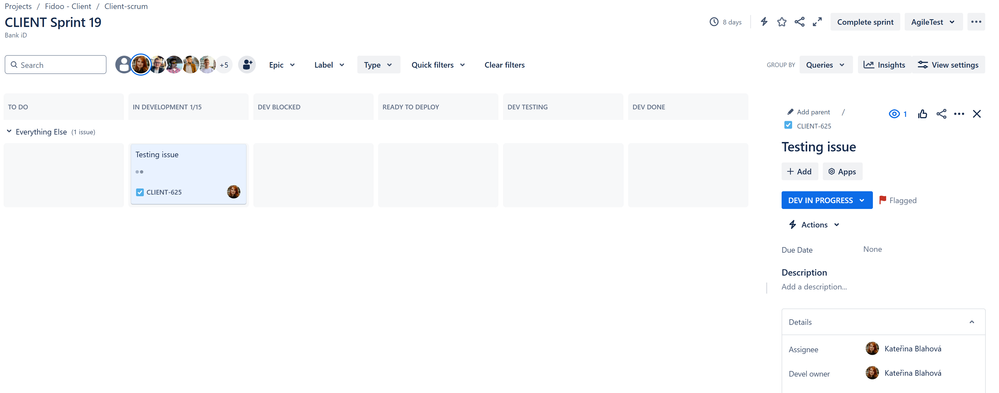Click the task type icon on the CLIENT-625 card

[x=140, y=192]
